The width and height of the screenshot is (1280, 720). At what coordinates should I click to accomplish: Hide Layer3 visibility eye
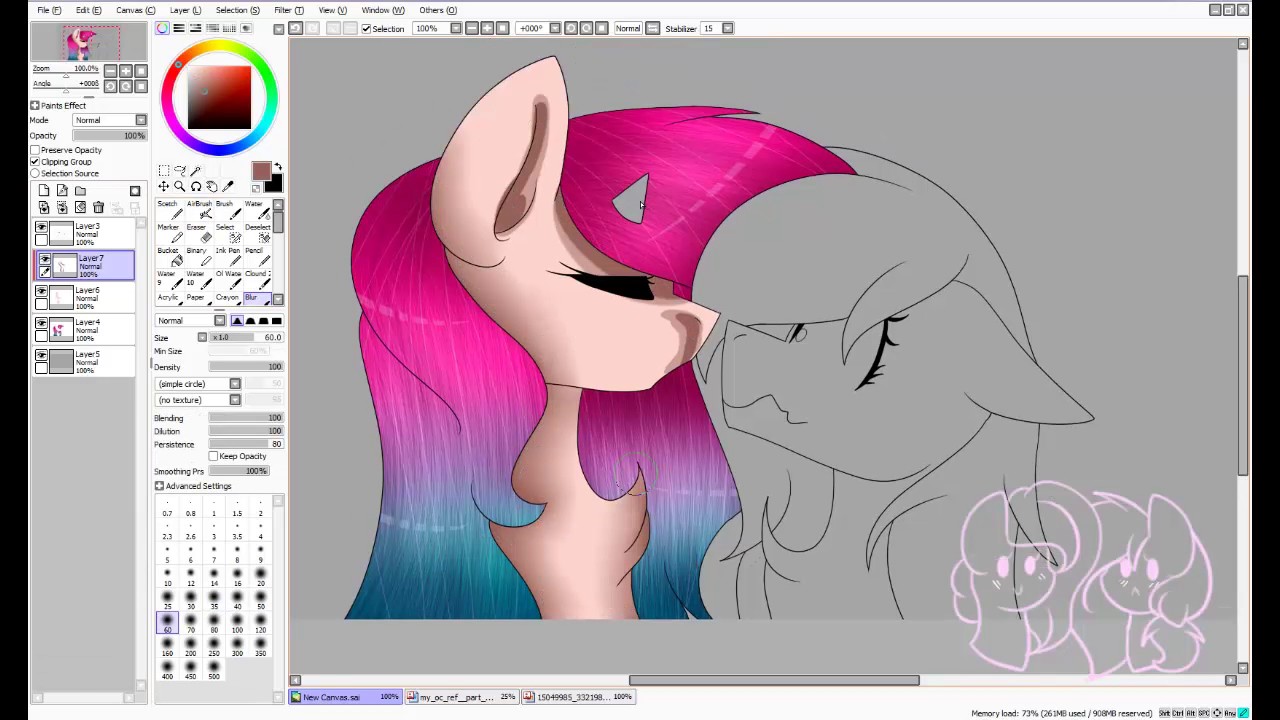click(41, 228)
